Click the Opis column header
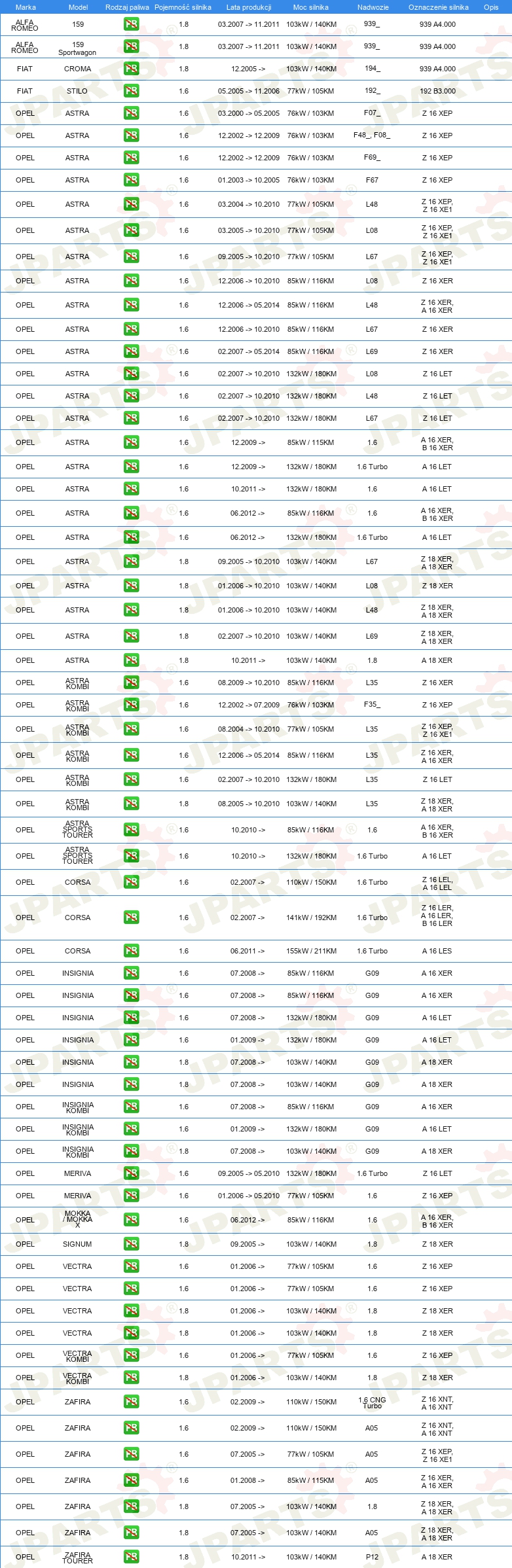The height and width of the screenshot is (1568, 512). click(491, 7)
